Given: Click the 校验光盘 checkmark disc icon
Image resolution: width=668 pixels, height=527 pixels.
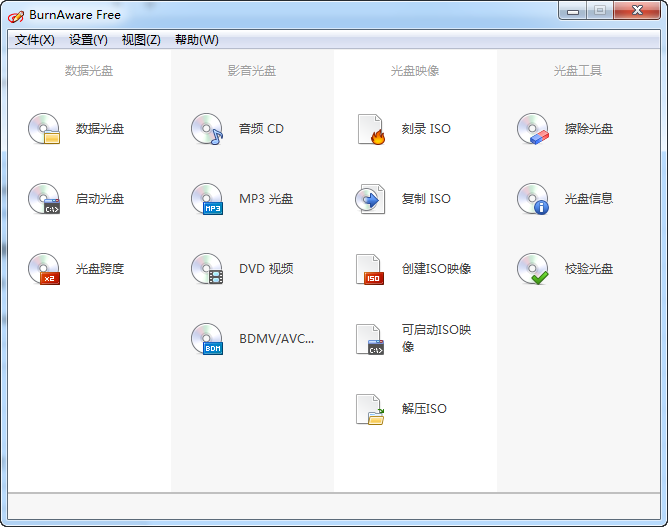Looking at the screenshot, I should [533, 269].
